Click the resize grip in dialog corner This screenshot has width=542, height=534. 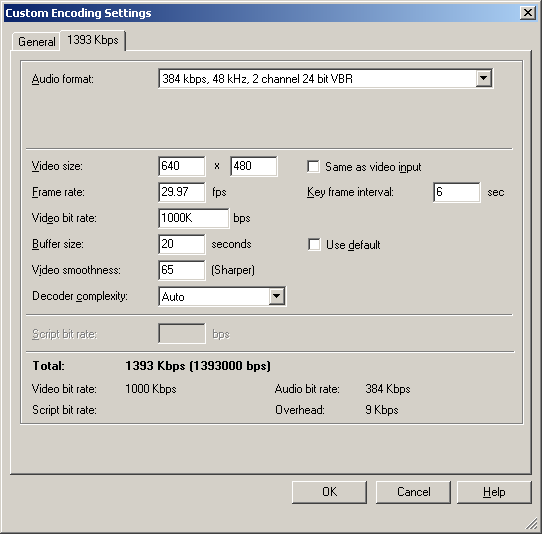coord(532,524)
